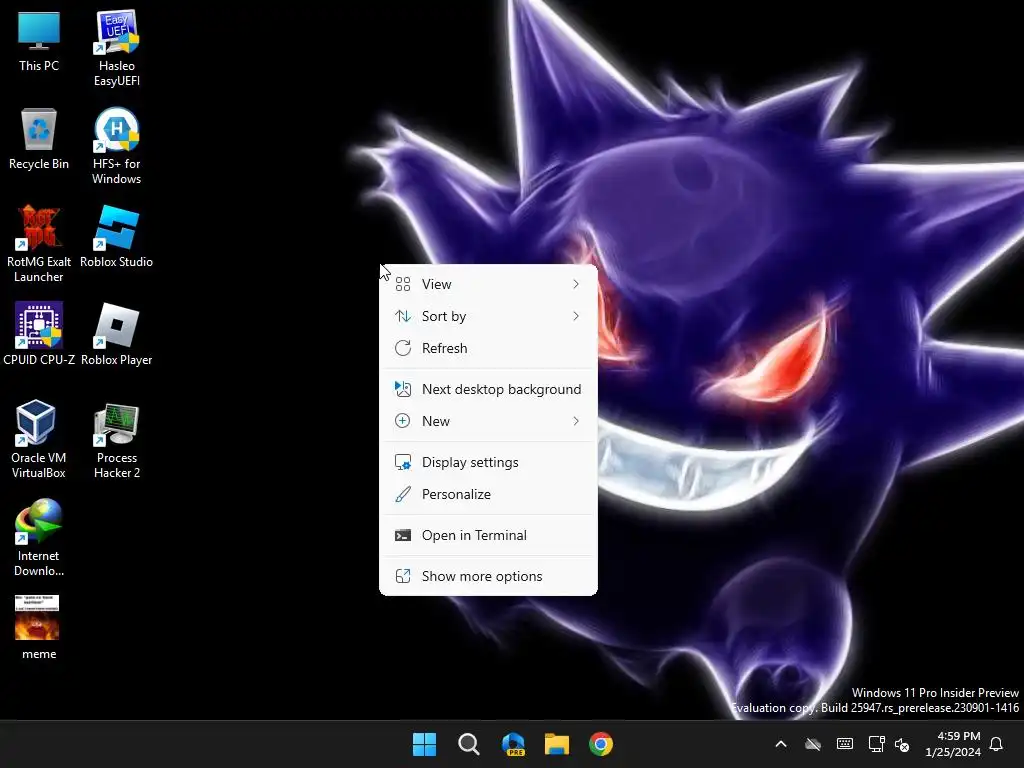Screen dimensions: 1024x768
Task: Expand the chevron beside New
Action: (576, 421)
